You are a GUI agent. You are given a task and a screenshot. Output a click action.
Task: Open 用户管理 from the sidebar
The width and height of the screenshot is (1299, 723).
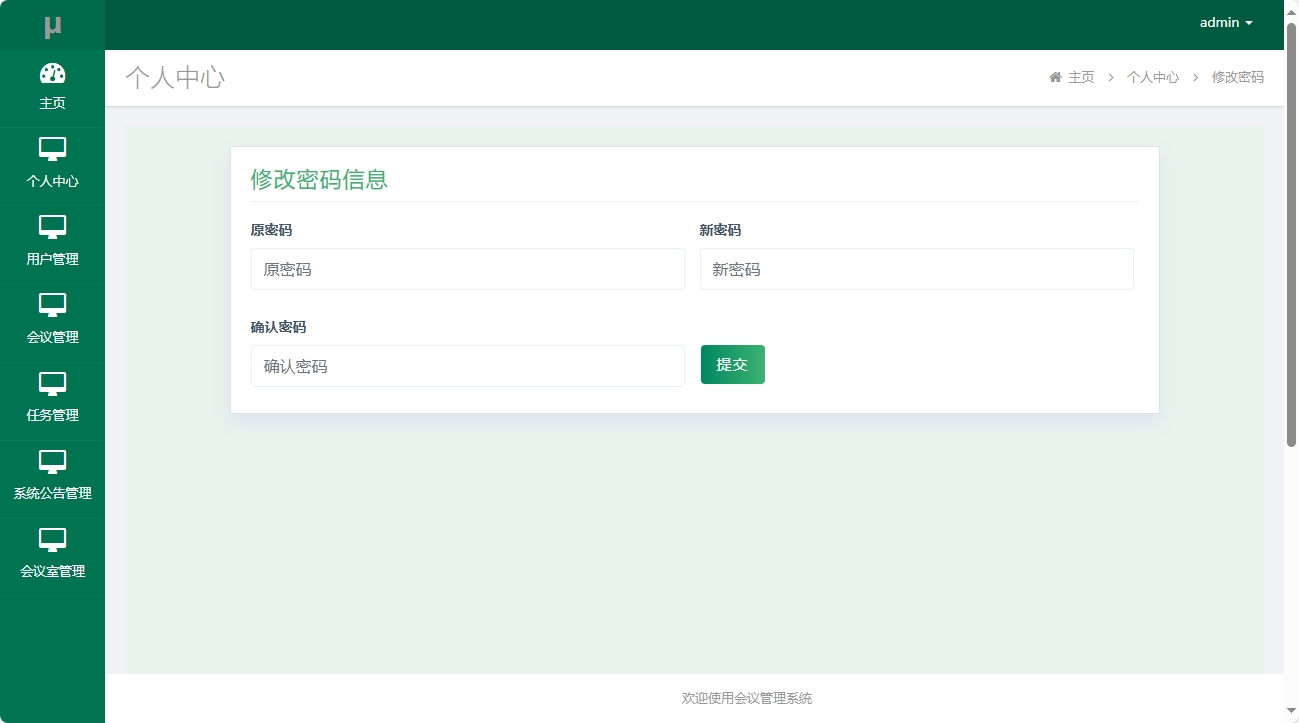point(53,258)
